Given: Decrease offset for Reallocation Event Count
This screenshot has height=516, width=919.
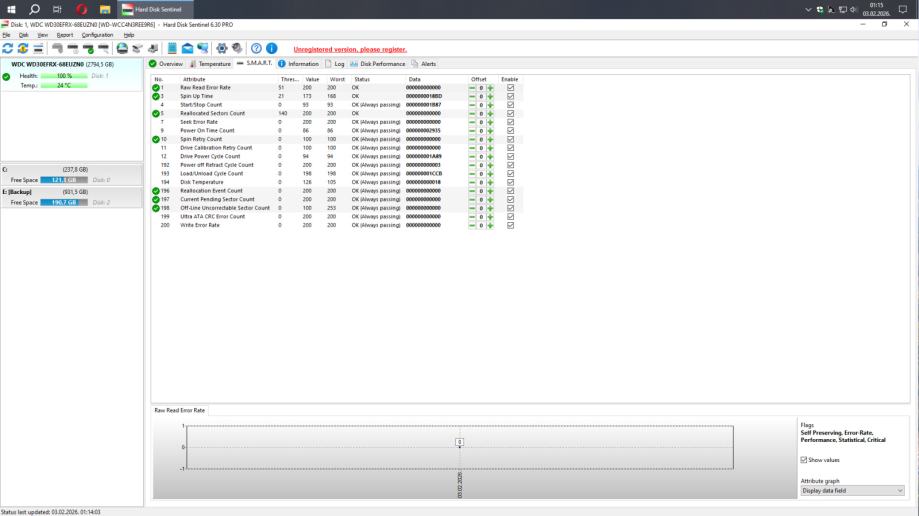Looking at the screenshot, I should pos(472,191).
